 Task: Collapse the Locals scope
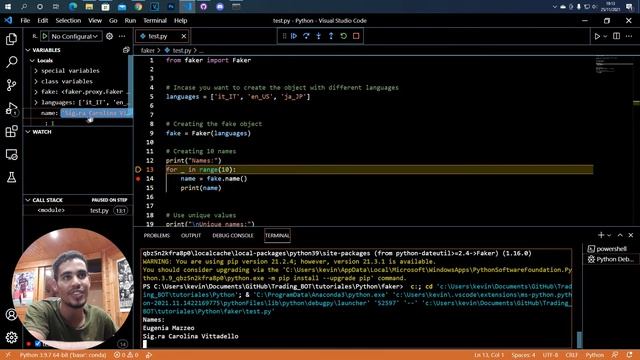32,60
